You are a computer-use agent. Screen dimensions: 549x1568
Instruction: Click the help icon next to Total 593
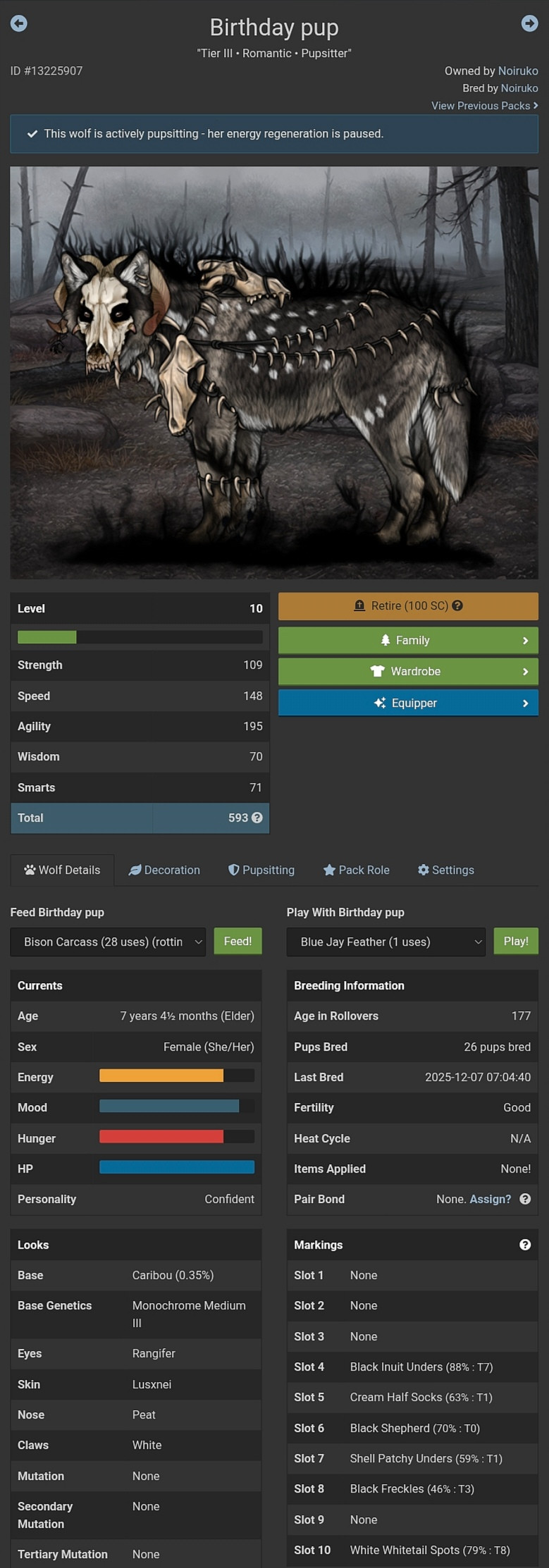(x=257, y=817)
